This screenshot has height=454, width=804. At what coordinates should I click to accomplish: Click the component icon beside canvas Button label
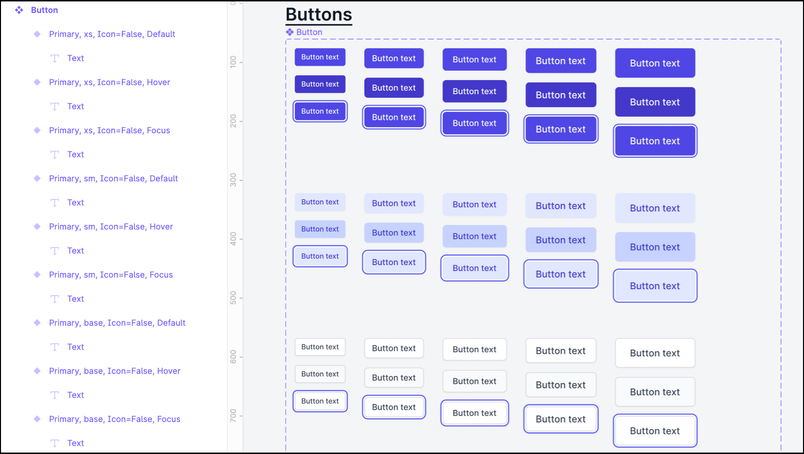[x=290, y=32]
